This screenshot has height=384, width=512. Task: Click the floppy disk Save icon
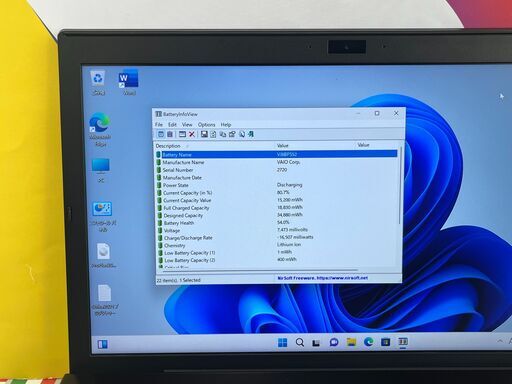204,134
